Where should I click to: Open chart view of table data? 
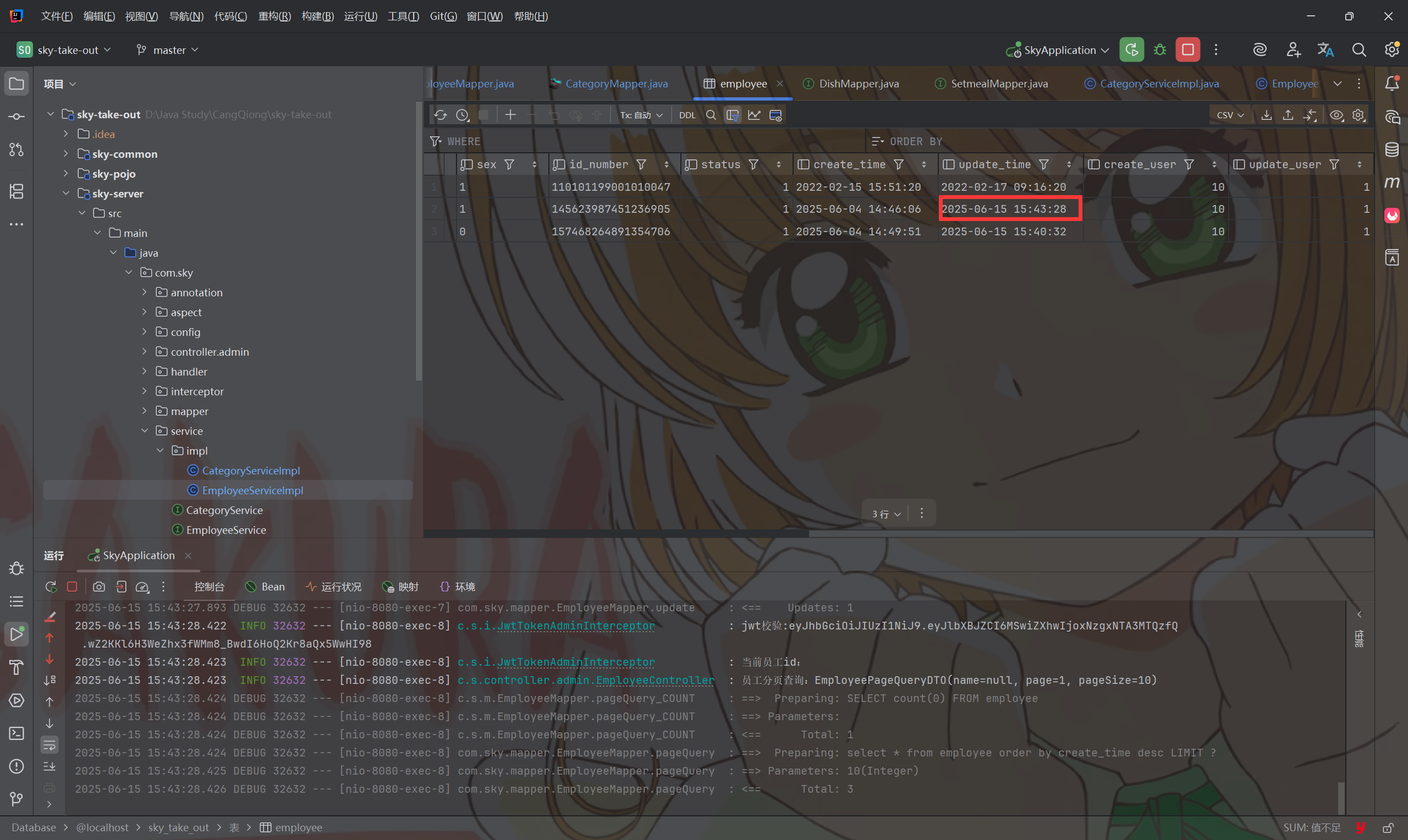pos(754,115)
